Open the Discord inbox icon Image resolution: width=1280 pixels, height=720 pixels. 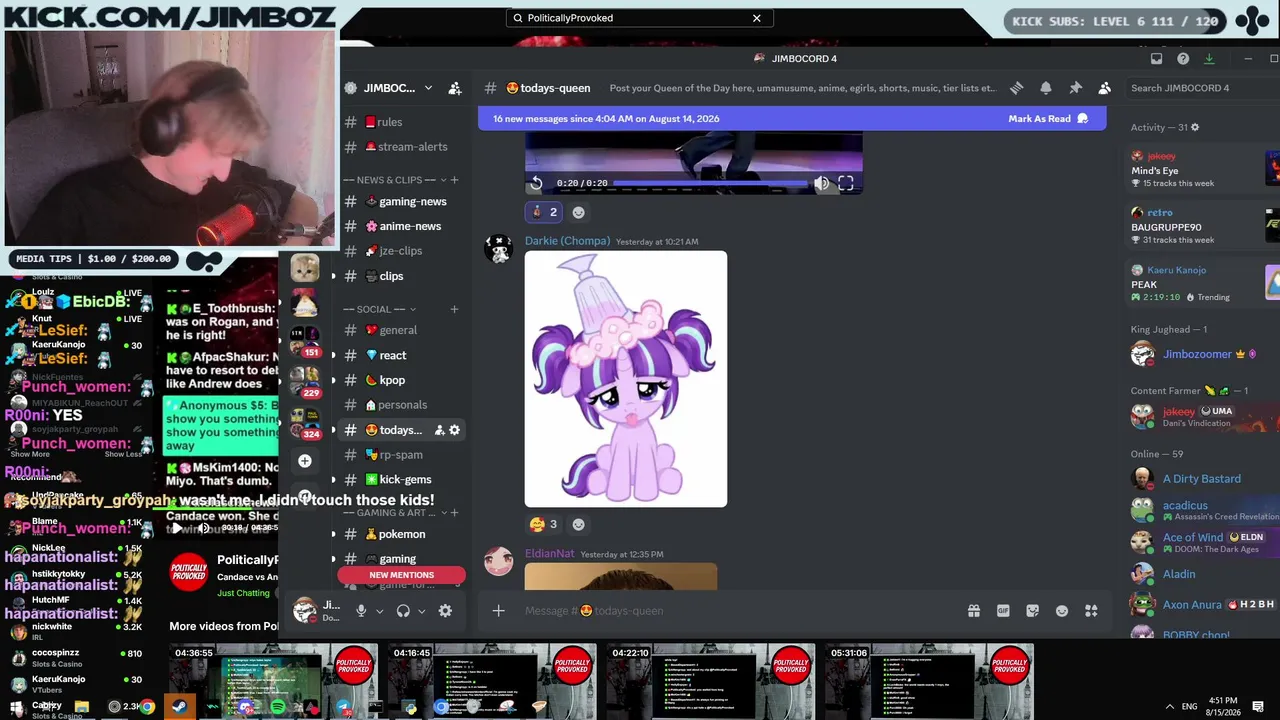pos(1156,59)
